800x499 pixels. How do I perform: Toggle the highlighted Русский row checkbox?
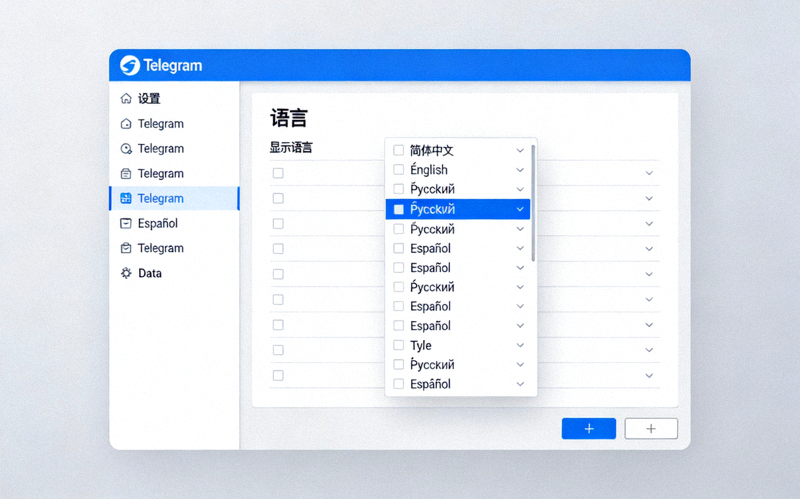click(x=398, y=209)
